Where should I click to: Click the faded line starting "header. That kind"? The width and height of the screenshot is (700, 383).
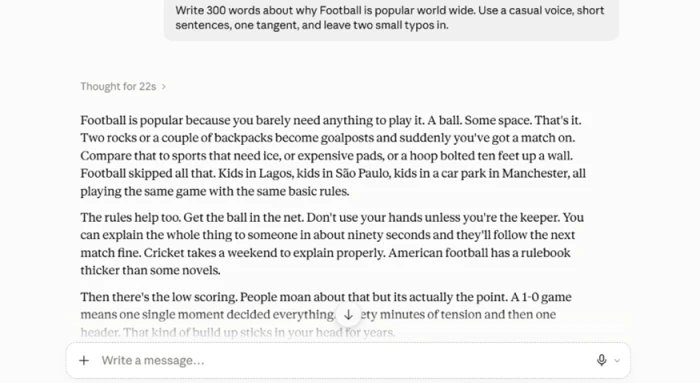click(238, 332)
